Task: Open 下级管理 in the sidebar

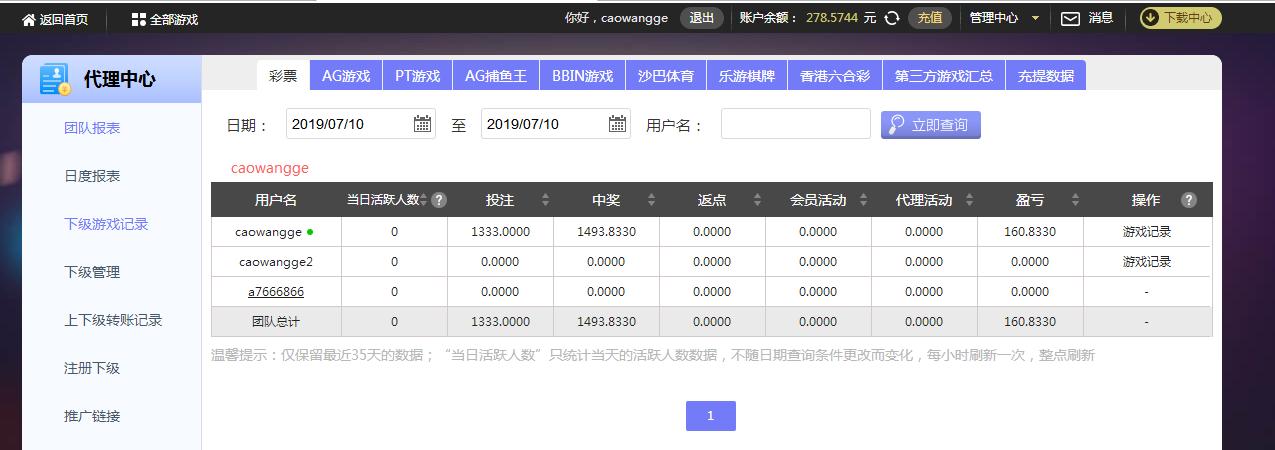Action: click(92, 272)
